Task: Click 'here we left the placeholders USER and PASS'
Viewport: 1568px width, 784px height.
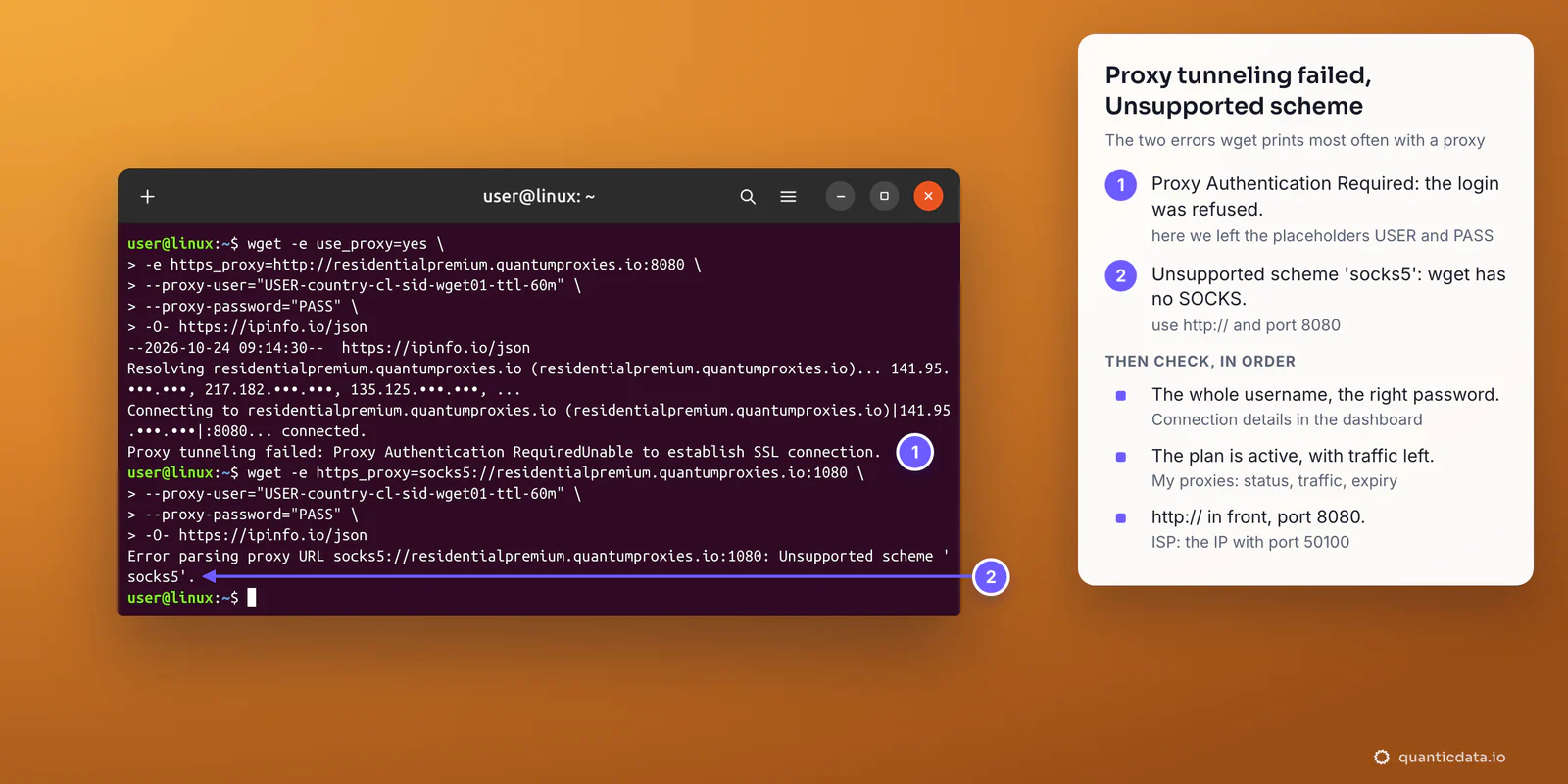Action: tap(1322, 236)
